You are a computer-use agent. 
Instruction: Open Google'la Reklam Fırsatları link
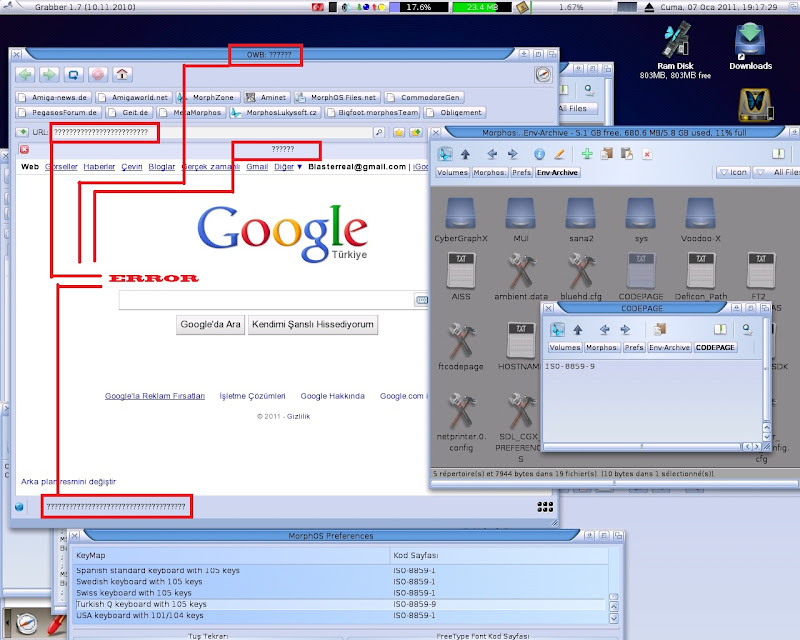pos(155,396)
